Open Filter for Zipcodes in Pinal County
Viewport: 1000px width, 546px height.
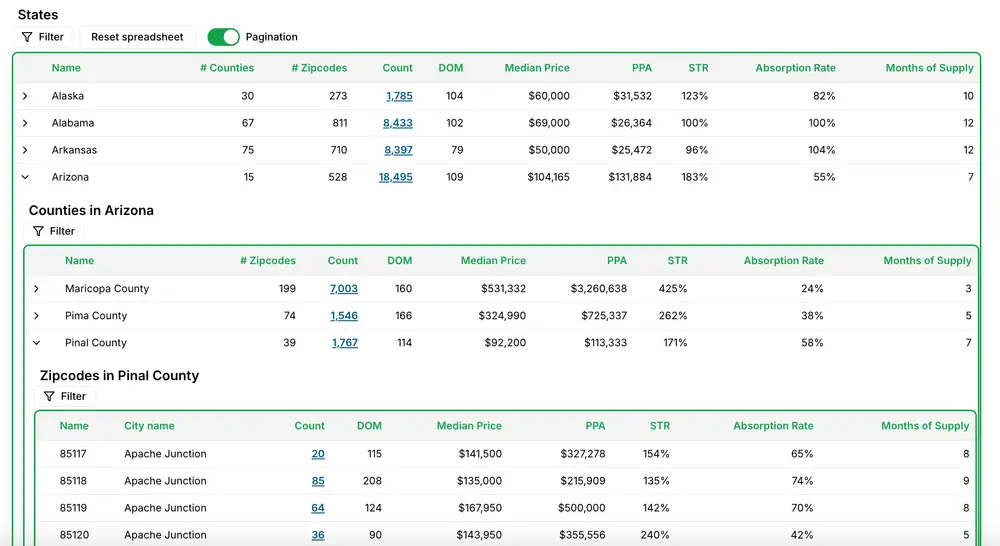[64, 396]
